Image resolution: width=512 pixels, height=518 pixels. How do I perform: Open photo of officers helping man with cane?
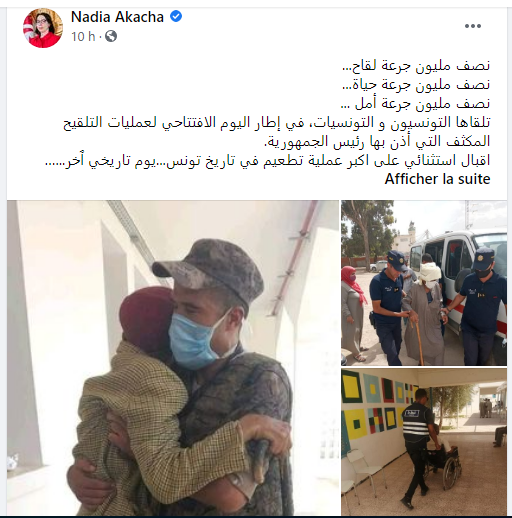[424, 283]
